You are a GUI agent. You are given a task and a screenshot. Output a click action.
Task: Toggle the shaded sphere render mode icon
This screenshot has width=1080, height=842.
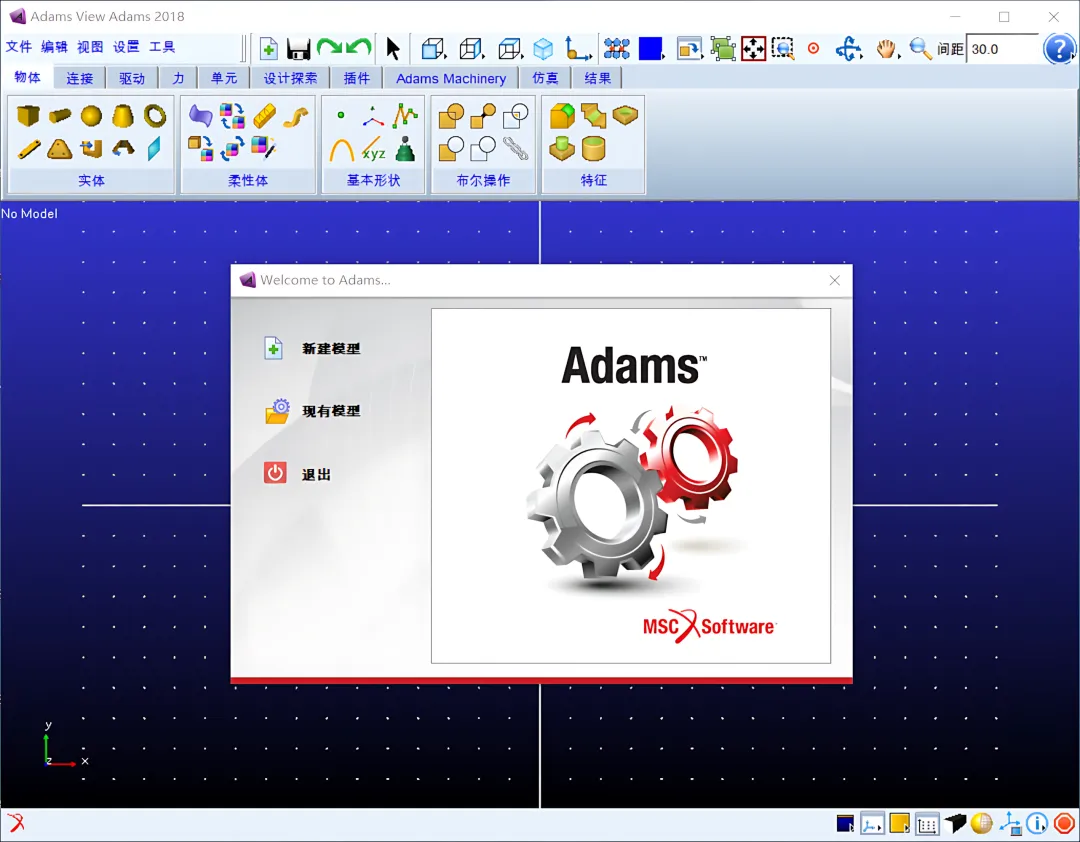click(982, 823)
